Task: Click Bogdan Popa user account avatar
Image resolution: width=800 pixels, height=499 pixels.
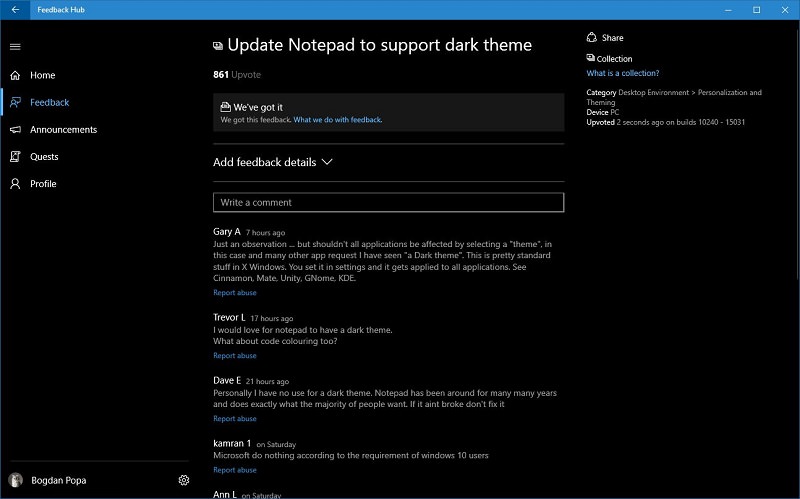Action: pos(15,480)
